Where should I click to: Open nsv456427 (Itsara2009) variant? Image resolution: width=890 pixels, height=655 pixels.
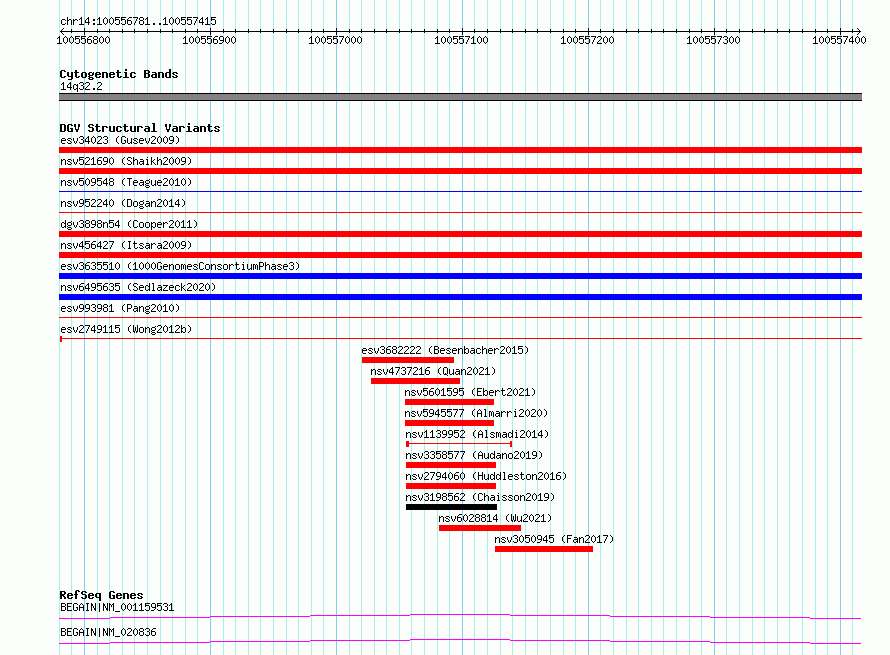click(126, 245)
